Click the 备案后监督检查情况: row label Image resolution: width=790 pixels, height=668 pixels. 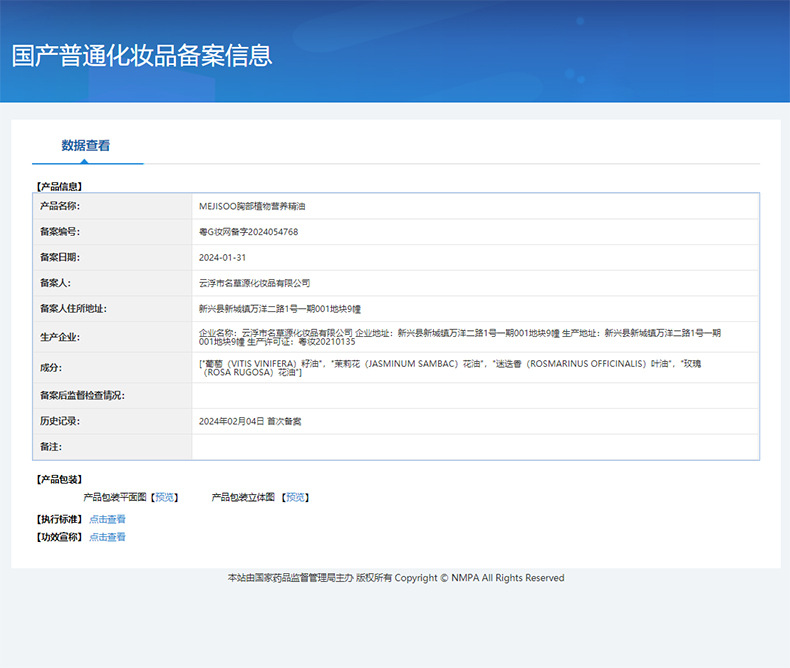(83, 395)
